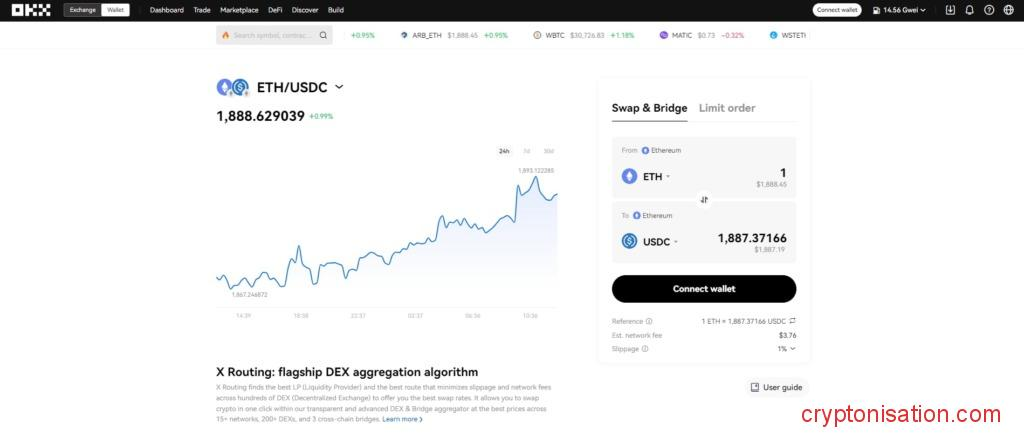Swap the From and To tokens
Screen dimensions: 1024x437
tap(704, 199)
